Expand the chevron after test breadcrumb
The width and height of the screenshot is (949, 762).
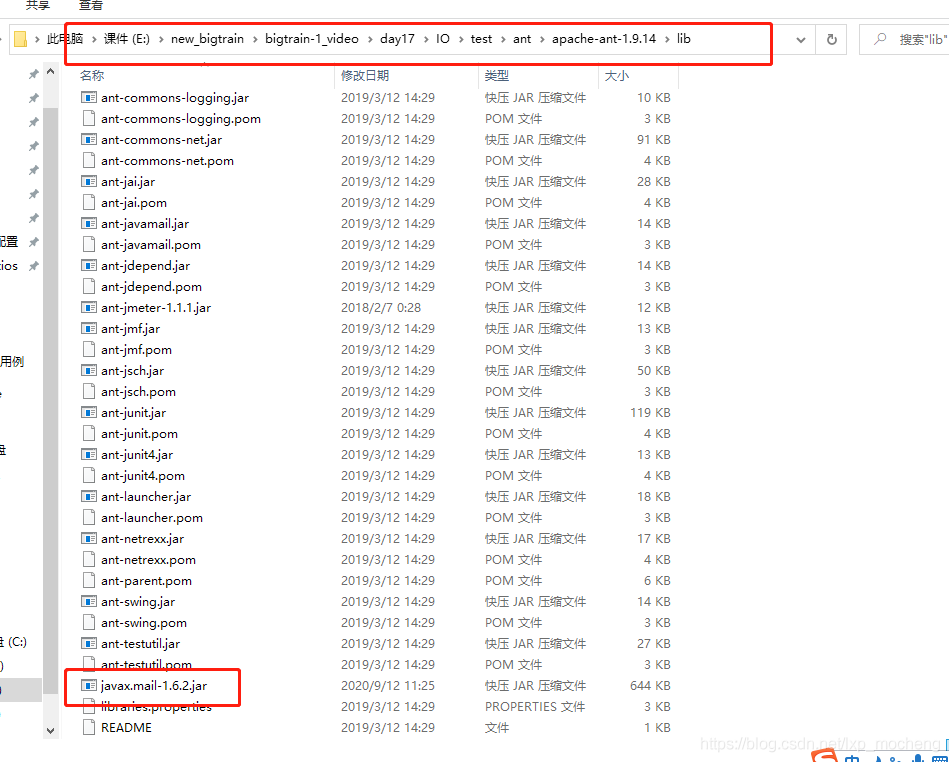click(x=502, y=39)
